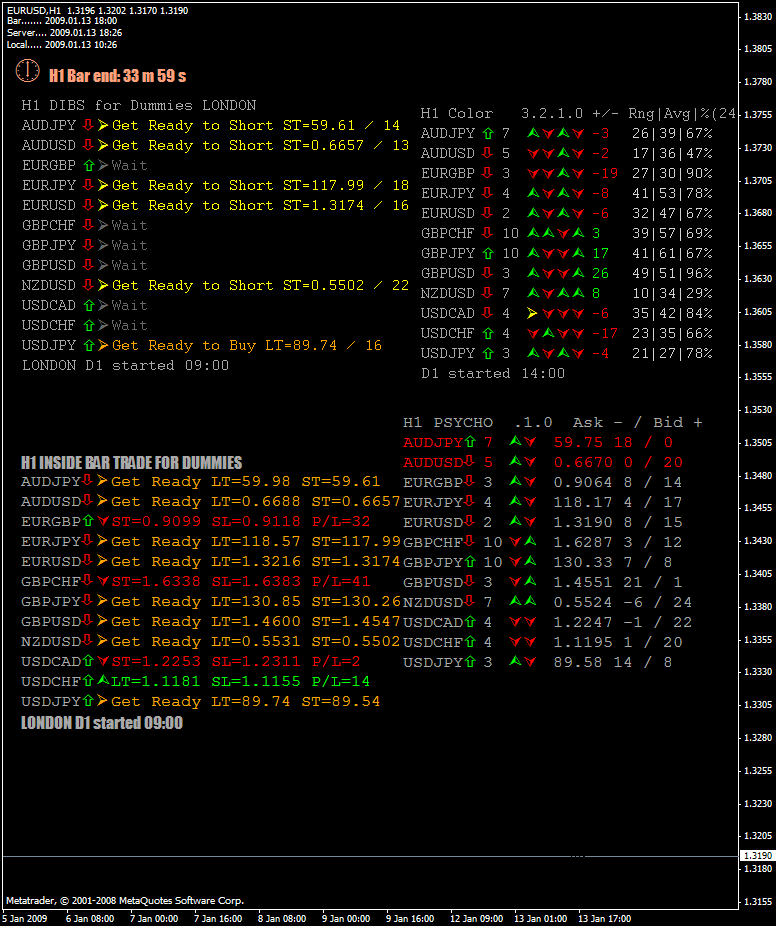Click the 'H1 Color' header label

pos(457,113)
